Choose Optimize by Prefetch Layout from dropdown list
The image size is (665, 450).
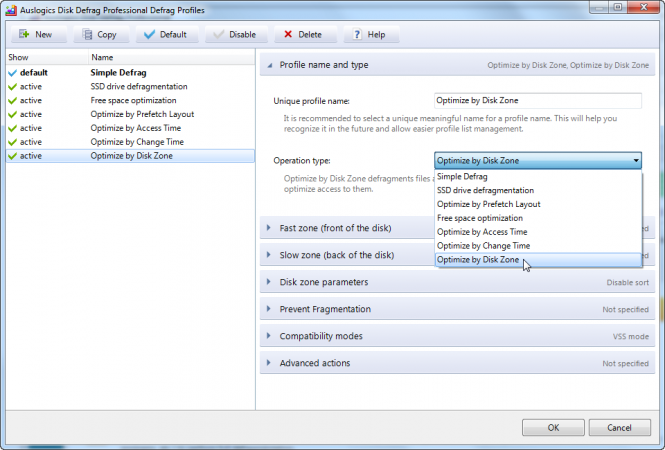(x=538, y=204)
